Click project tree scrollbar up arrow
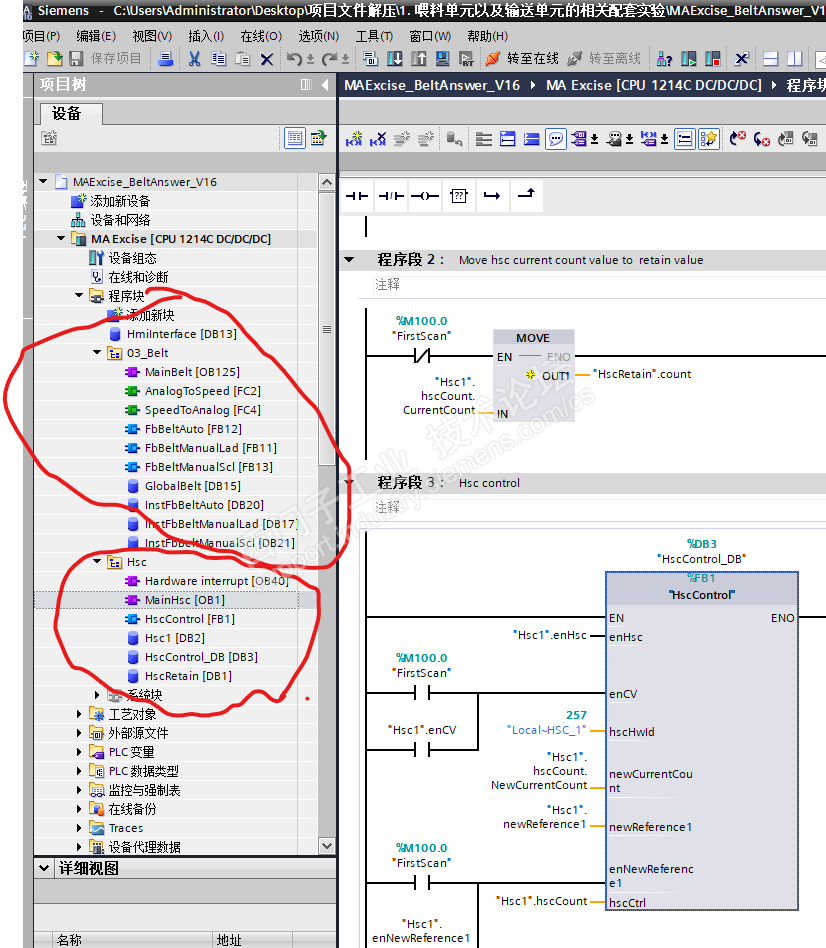826x948 pixels. [x=327, y=182]
